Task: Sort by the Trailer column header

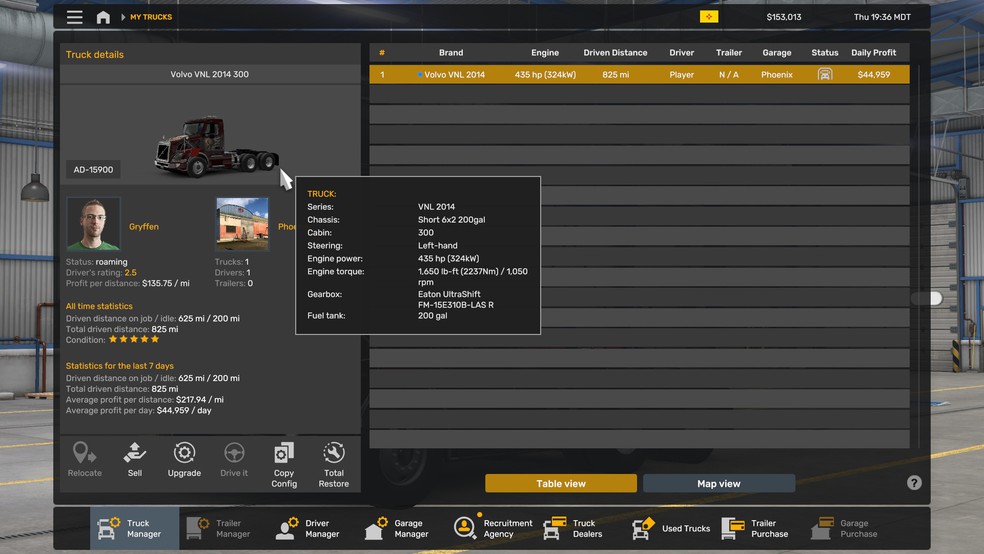Action: pos(729,53)
